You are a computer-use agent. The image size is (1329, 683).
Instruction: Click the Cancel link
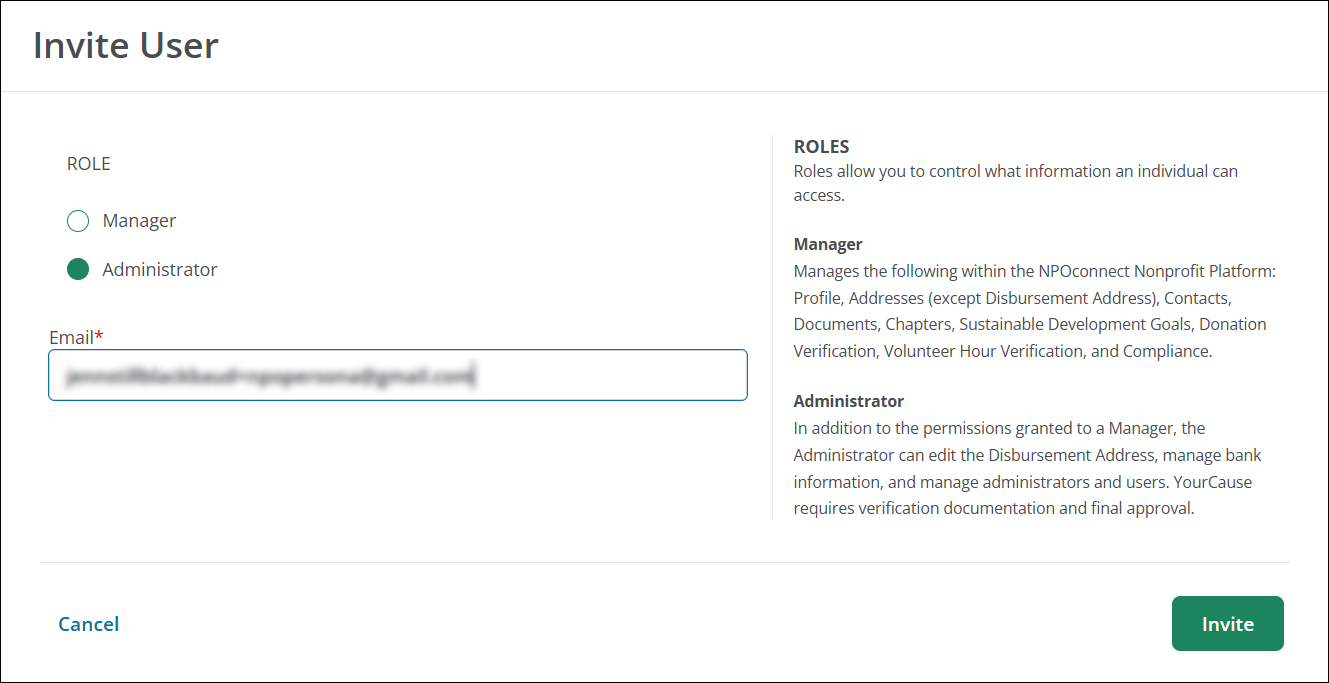pyautogui.click(x=89, y=624)
